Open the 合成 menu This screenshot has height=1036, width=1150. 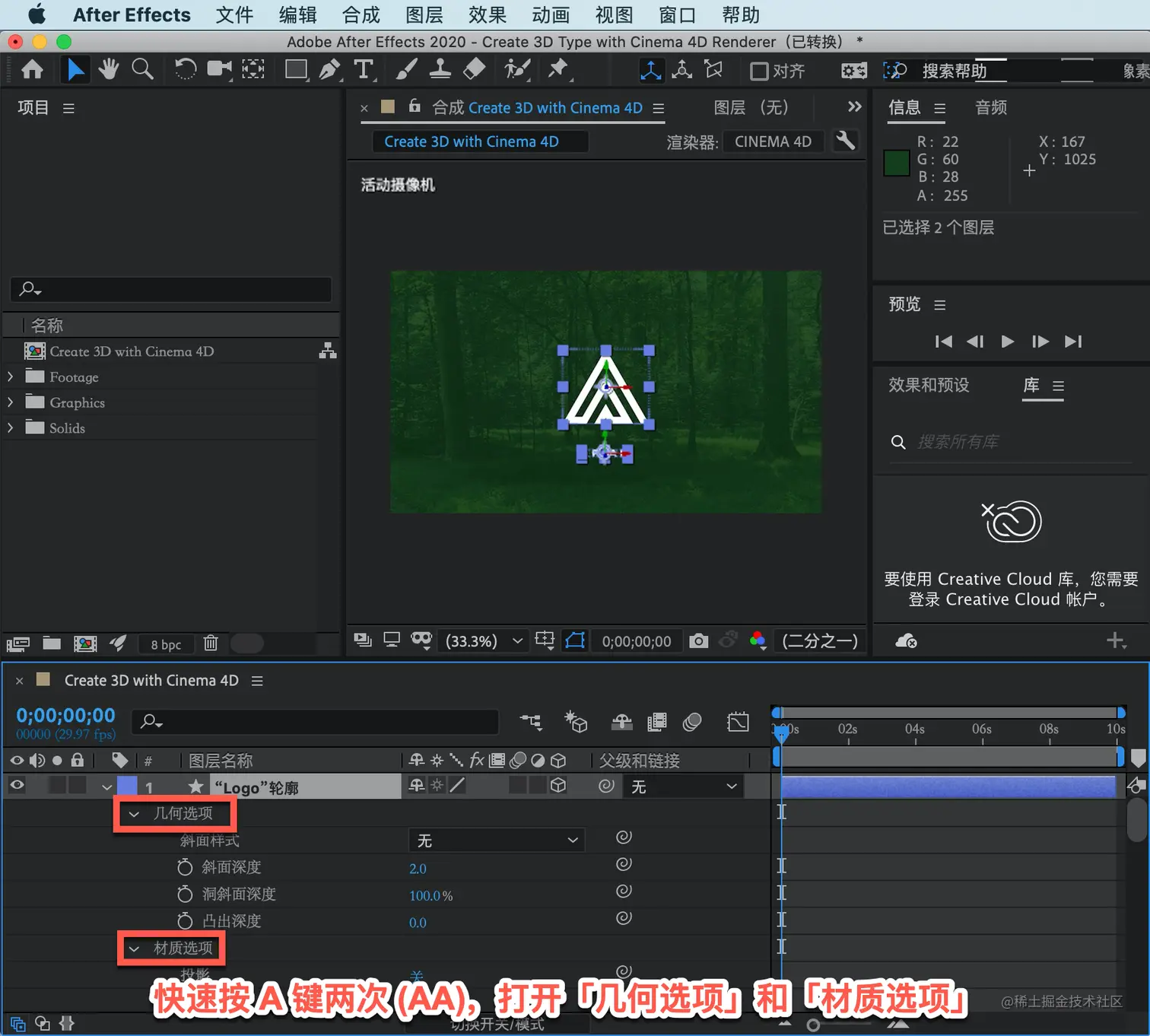361,14
